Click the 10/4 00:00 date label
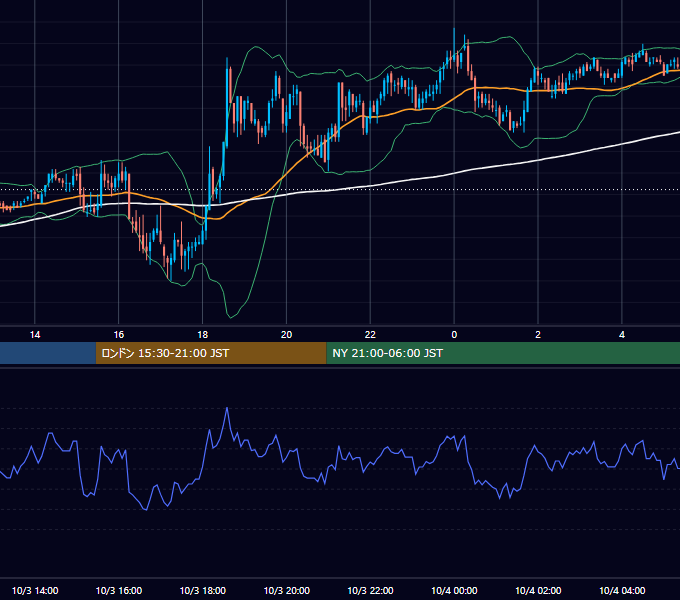Image resolution: width=680 pixels, height=600 pixels. click(x=454, y=590)
